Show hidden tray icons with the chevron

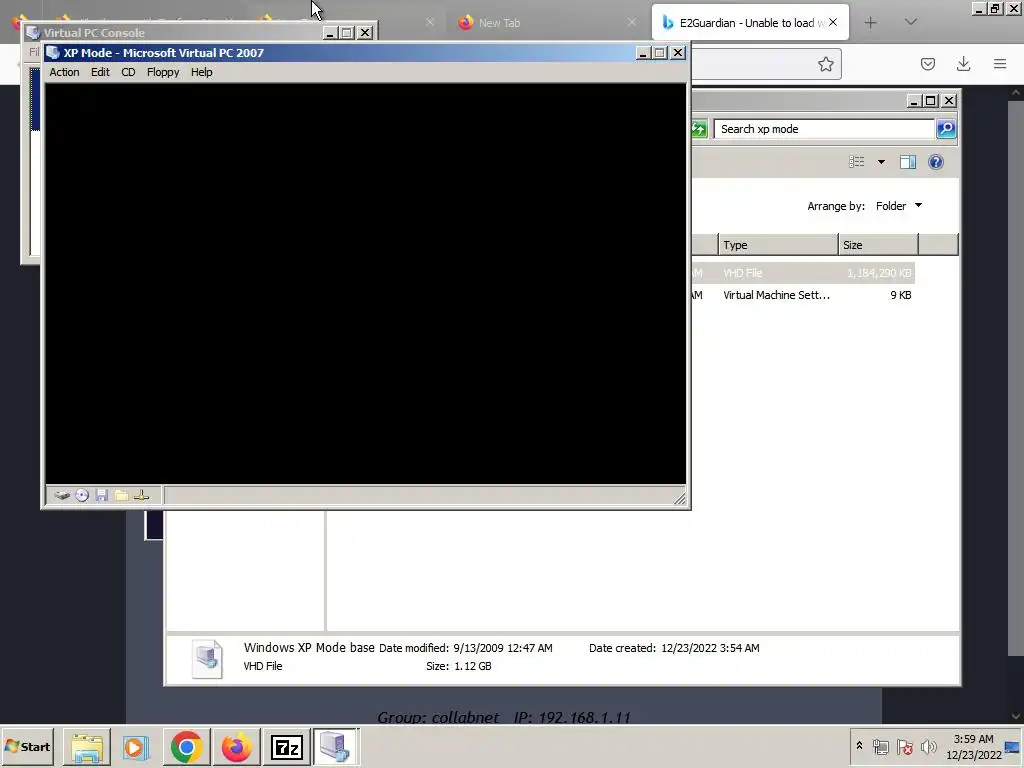(x=859, y=746)
